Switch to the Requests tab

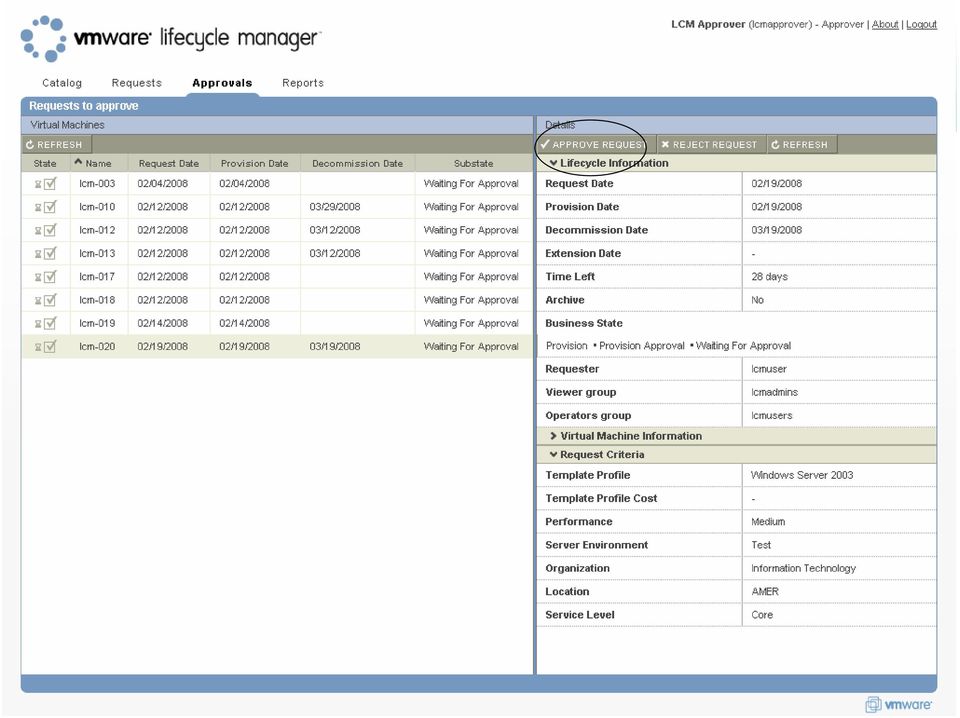(137, 83)
